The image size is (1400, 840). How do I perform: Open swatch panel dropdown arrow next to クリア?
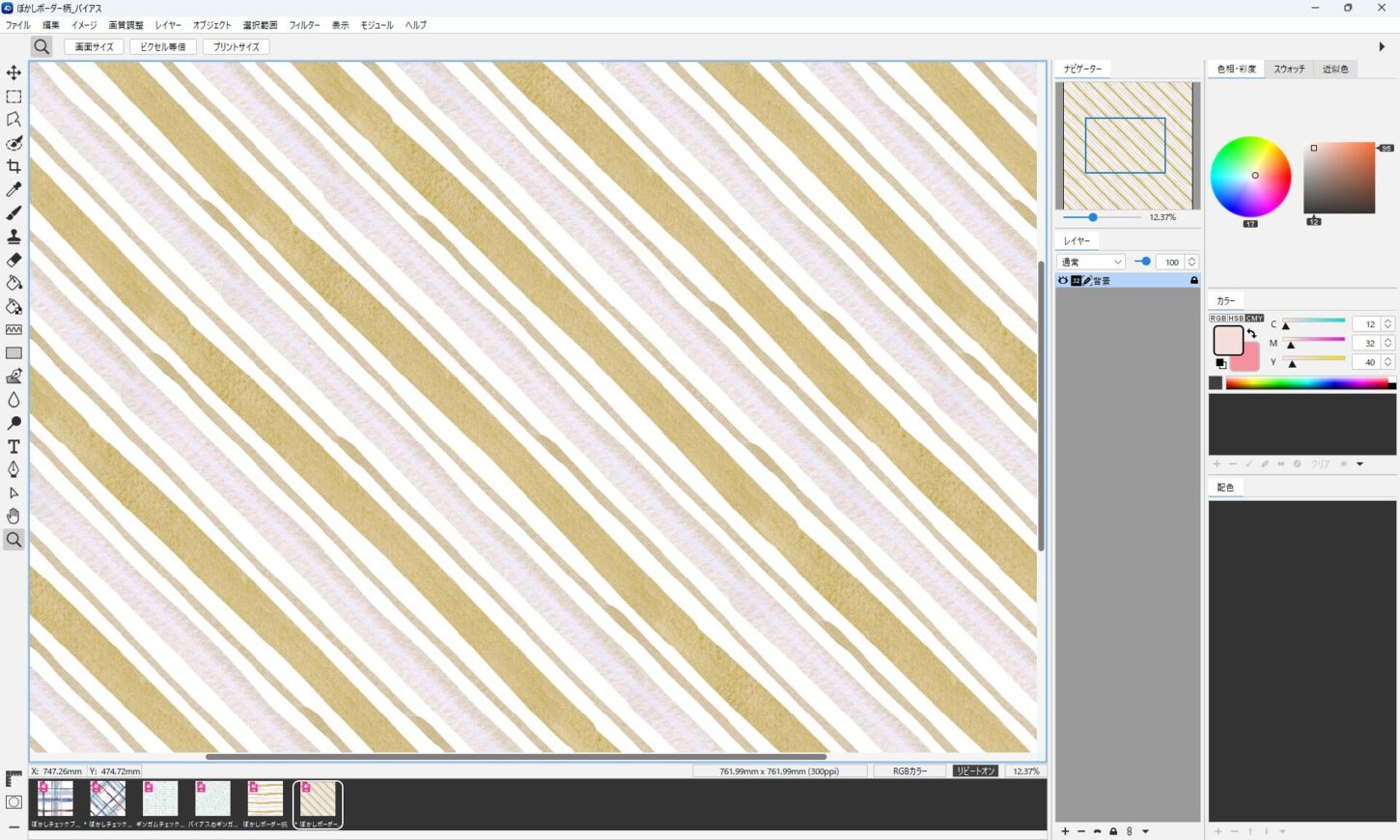[1359, 464]
